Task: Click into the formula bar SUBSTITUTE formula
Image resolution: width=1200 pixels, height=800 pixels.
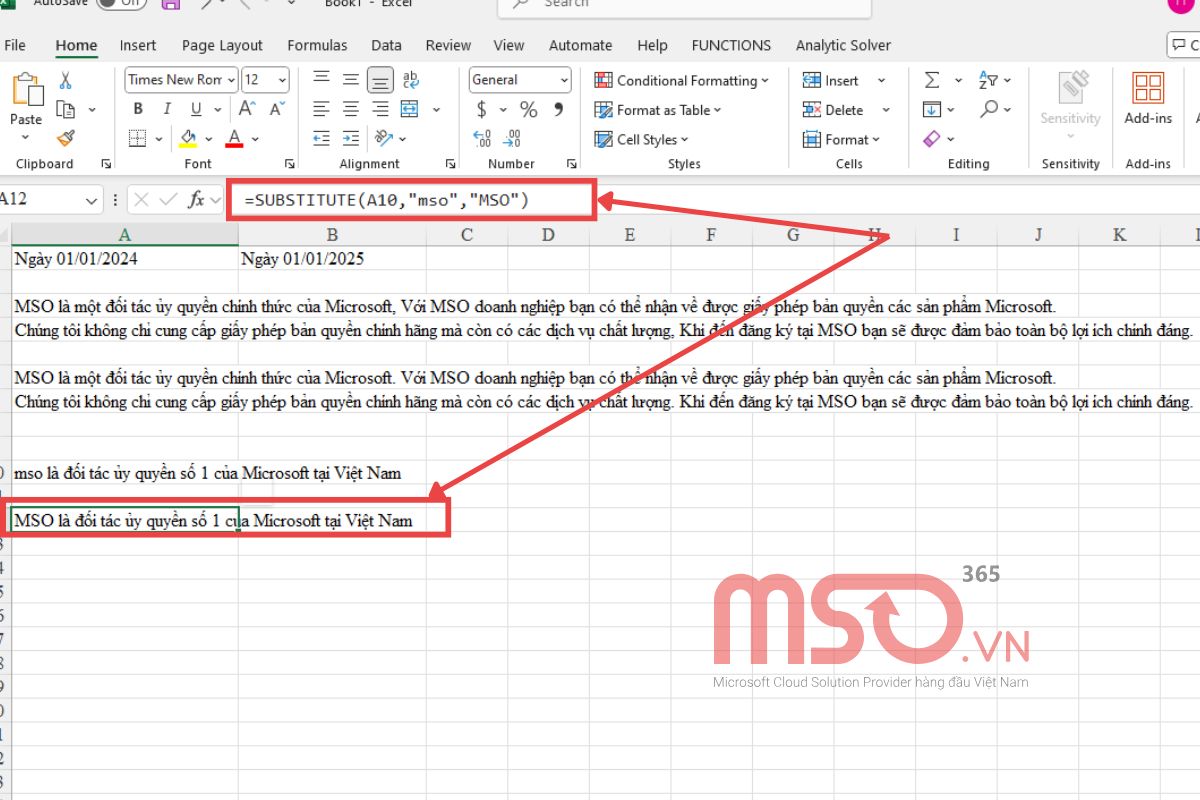Action: (386, 200)
